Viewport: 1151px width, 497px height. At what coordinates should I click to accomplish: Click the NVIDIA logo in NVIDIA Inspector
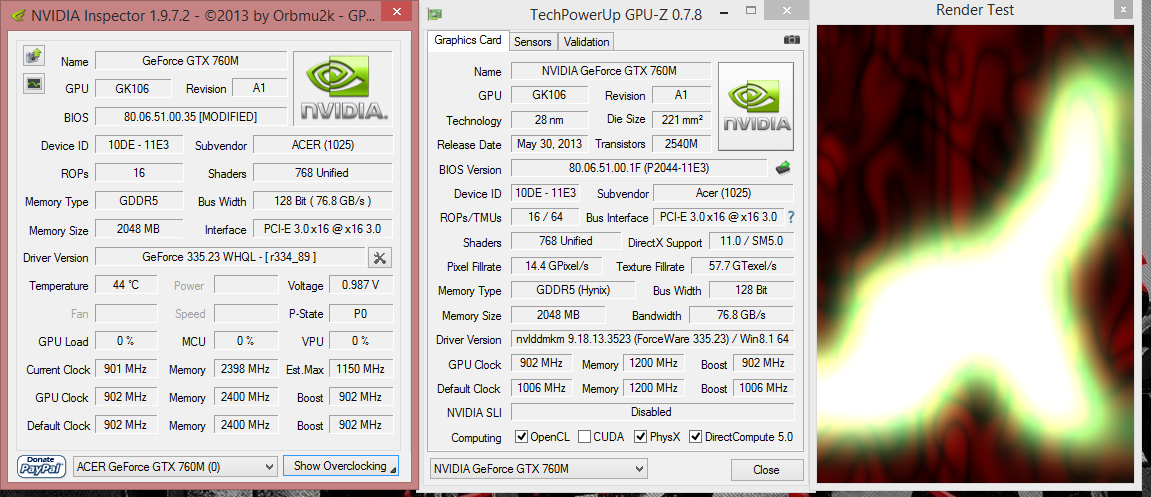point(343,89)
